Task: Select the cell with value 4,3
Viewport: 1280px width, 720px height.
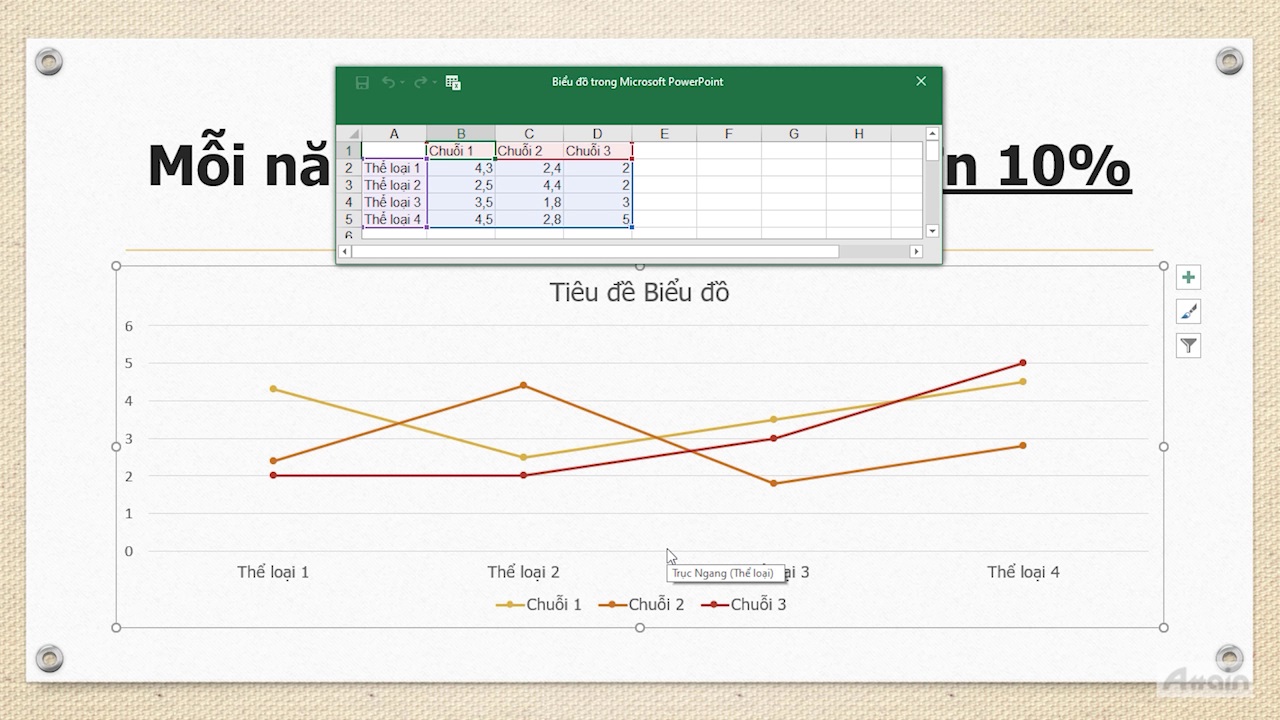Action: point(461,168)
